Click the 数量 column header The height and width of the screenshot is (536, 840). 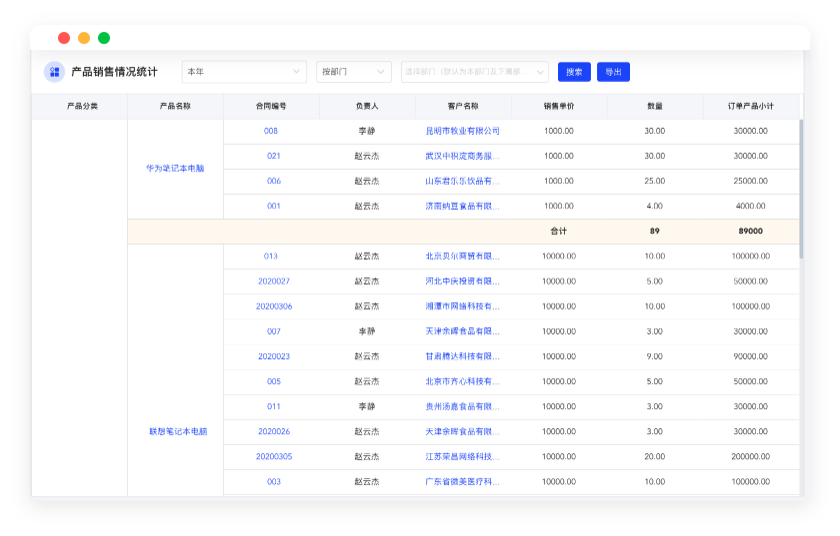655,106
